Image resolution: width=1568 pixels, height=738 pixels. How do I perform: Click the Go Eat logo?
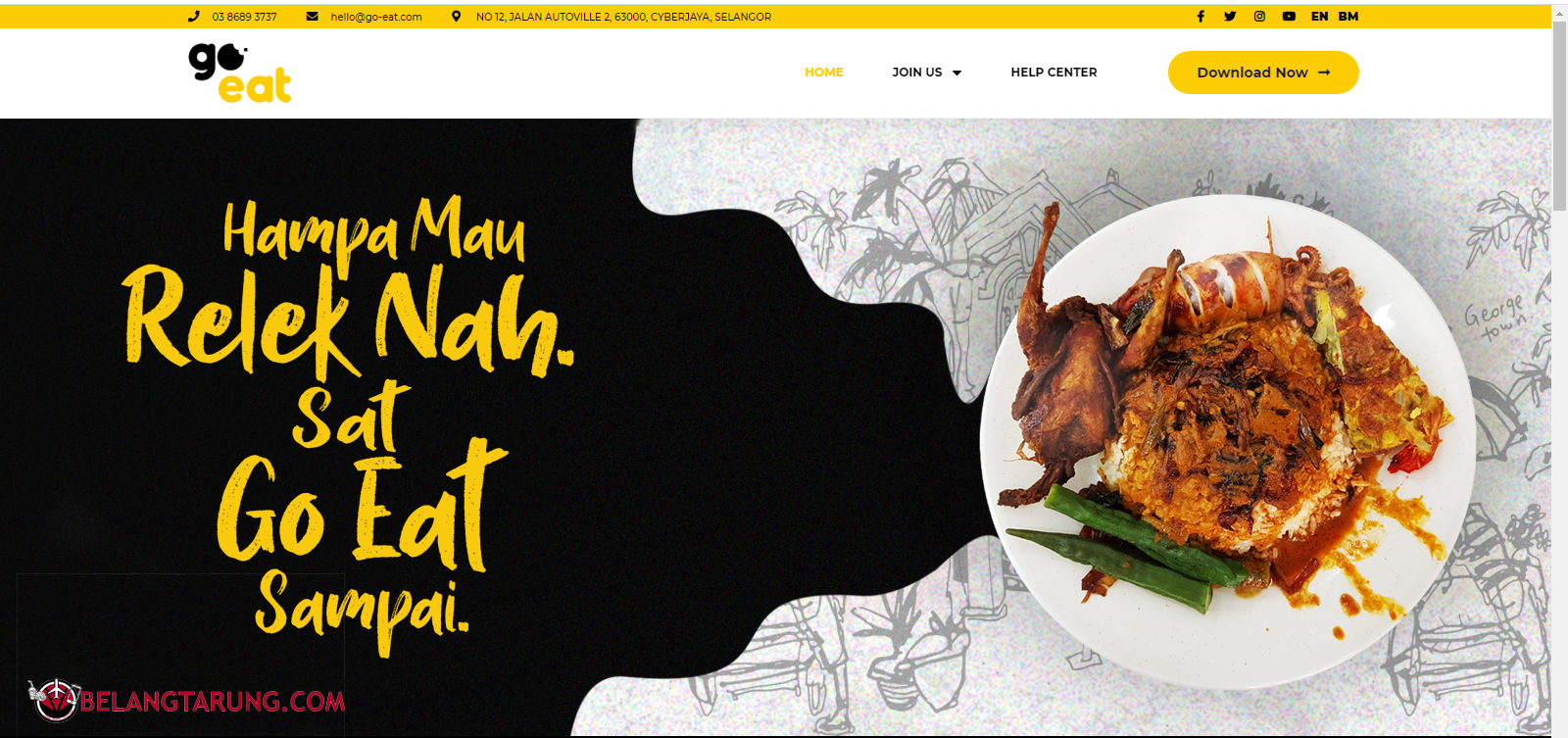pyautogui.click(x=240, y=73)
